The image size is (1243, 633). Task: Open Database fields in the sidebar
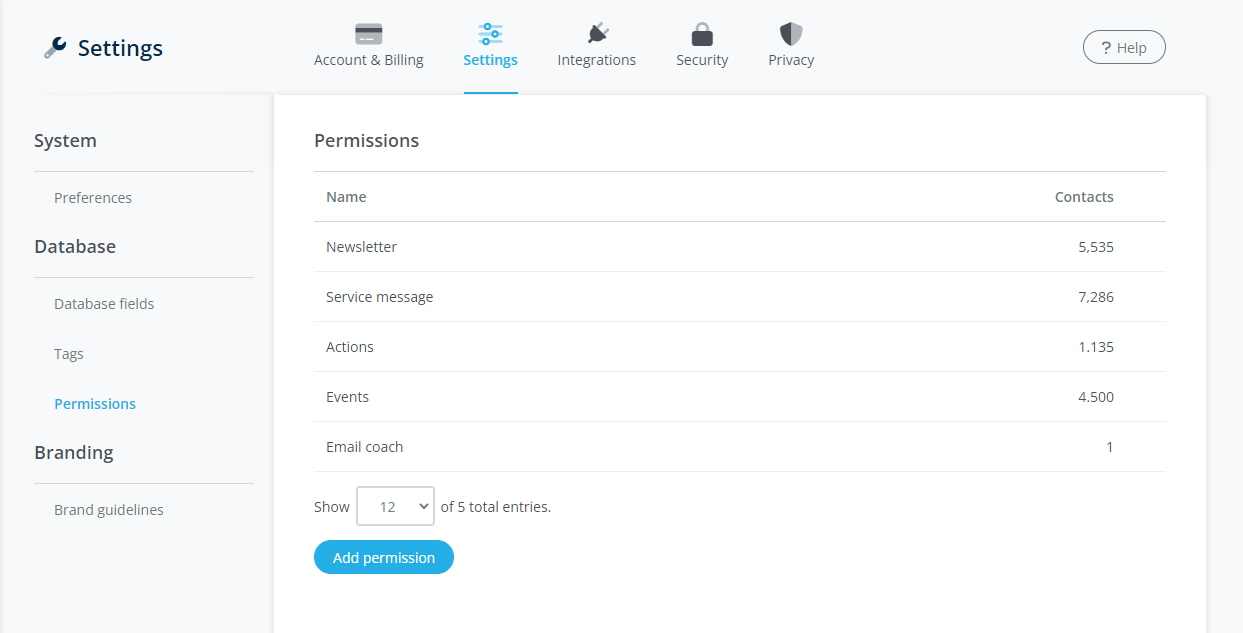click(104, 304)
